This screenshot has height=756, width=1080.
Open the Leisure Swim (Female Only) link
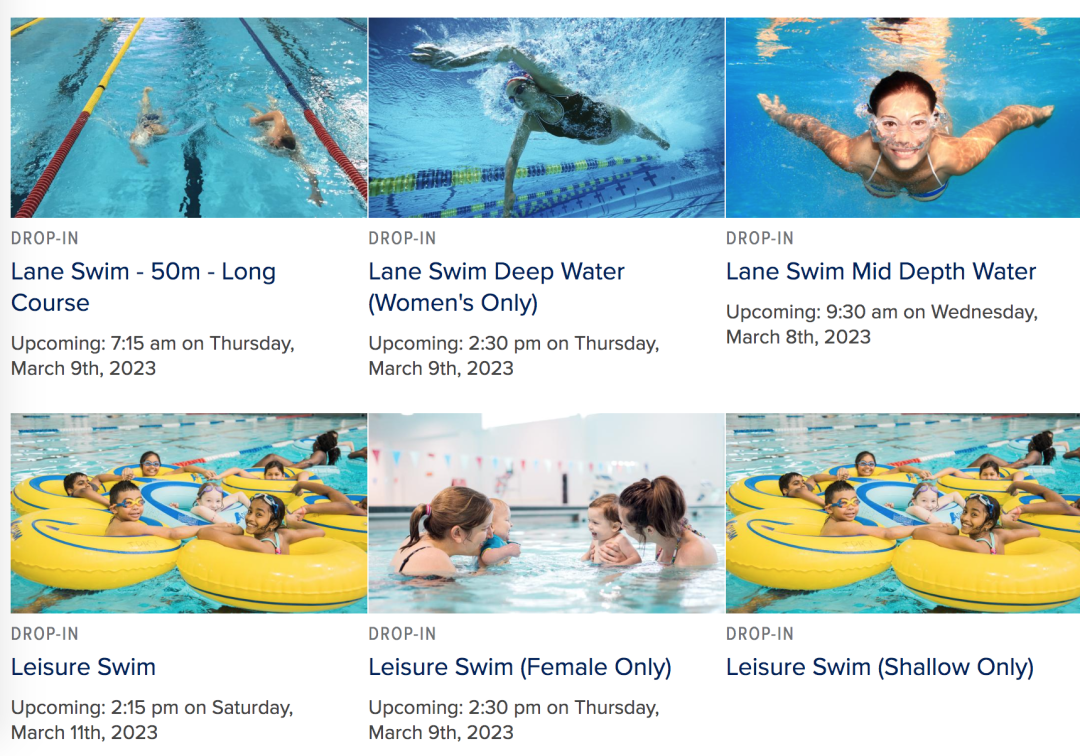[519, 667]
